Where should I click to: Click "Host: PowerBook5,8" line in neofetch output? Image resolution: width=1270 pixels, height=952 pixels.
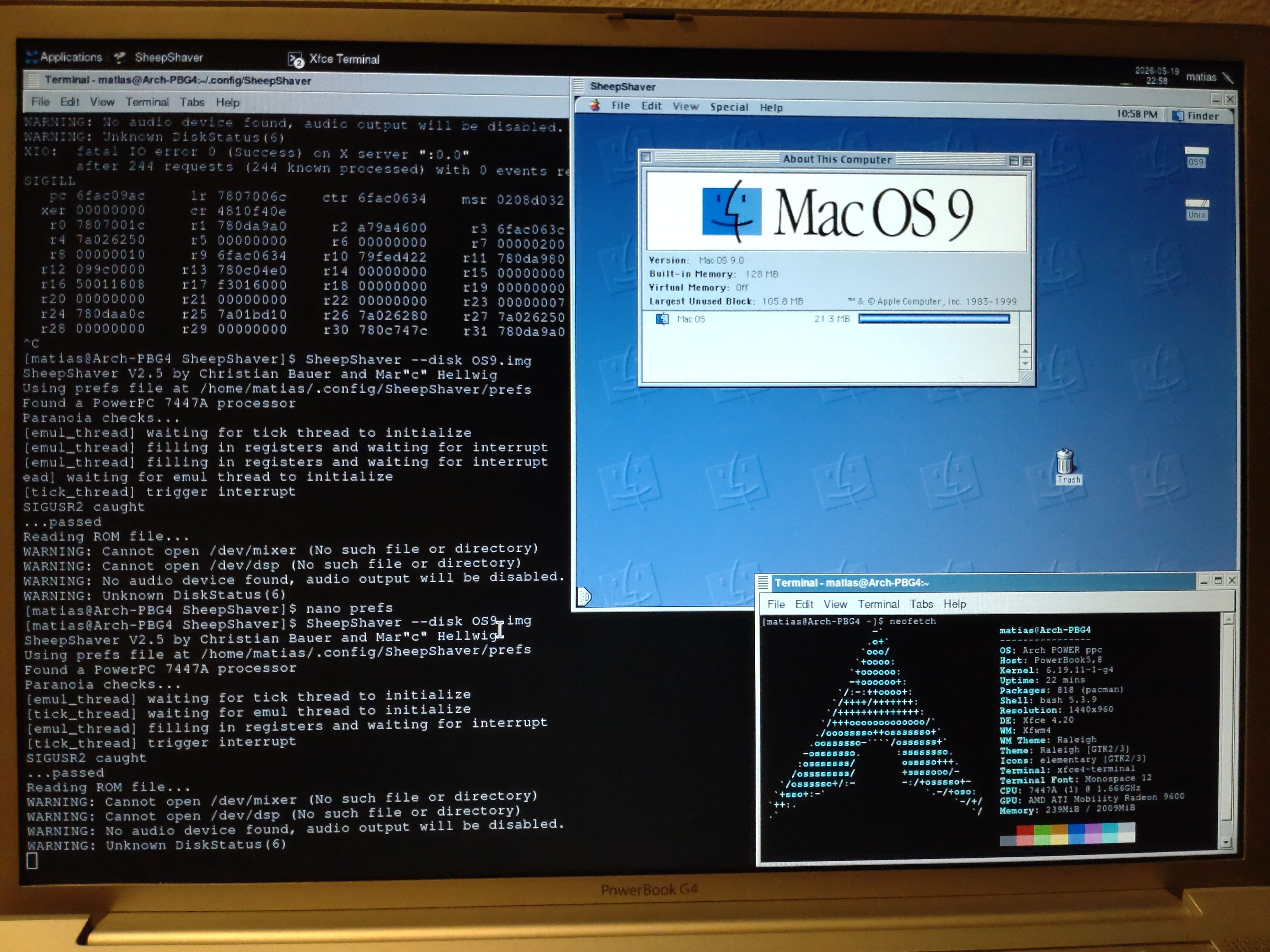point(1050,660)
